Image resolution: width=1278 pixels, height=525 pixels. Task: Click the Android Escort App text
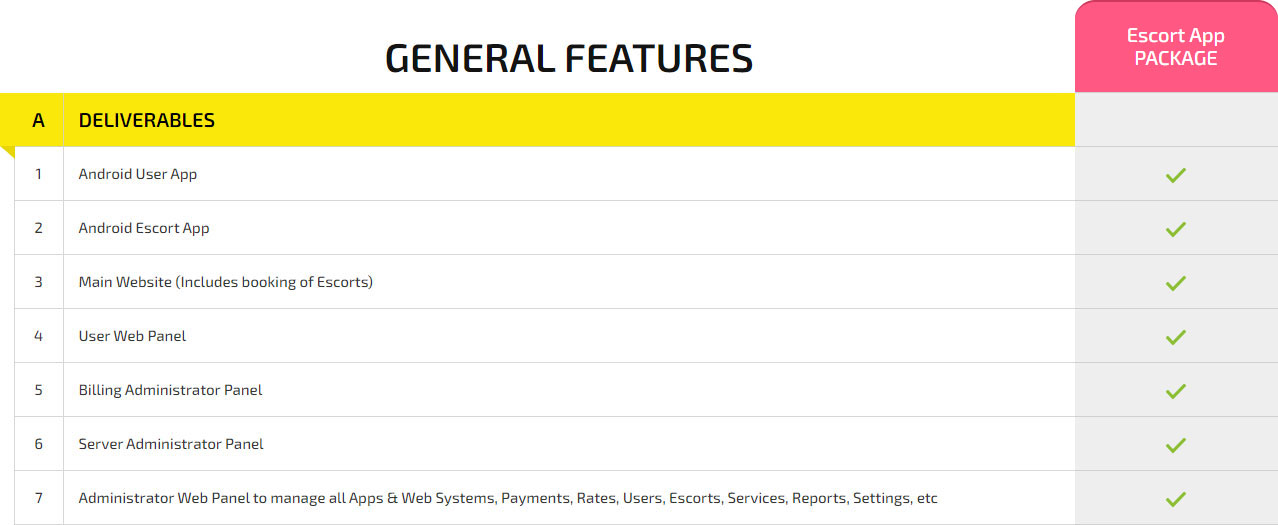[x=144, y=228]
